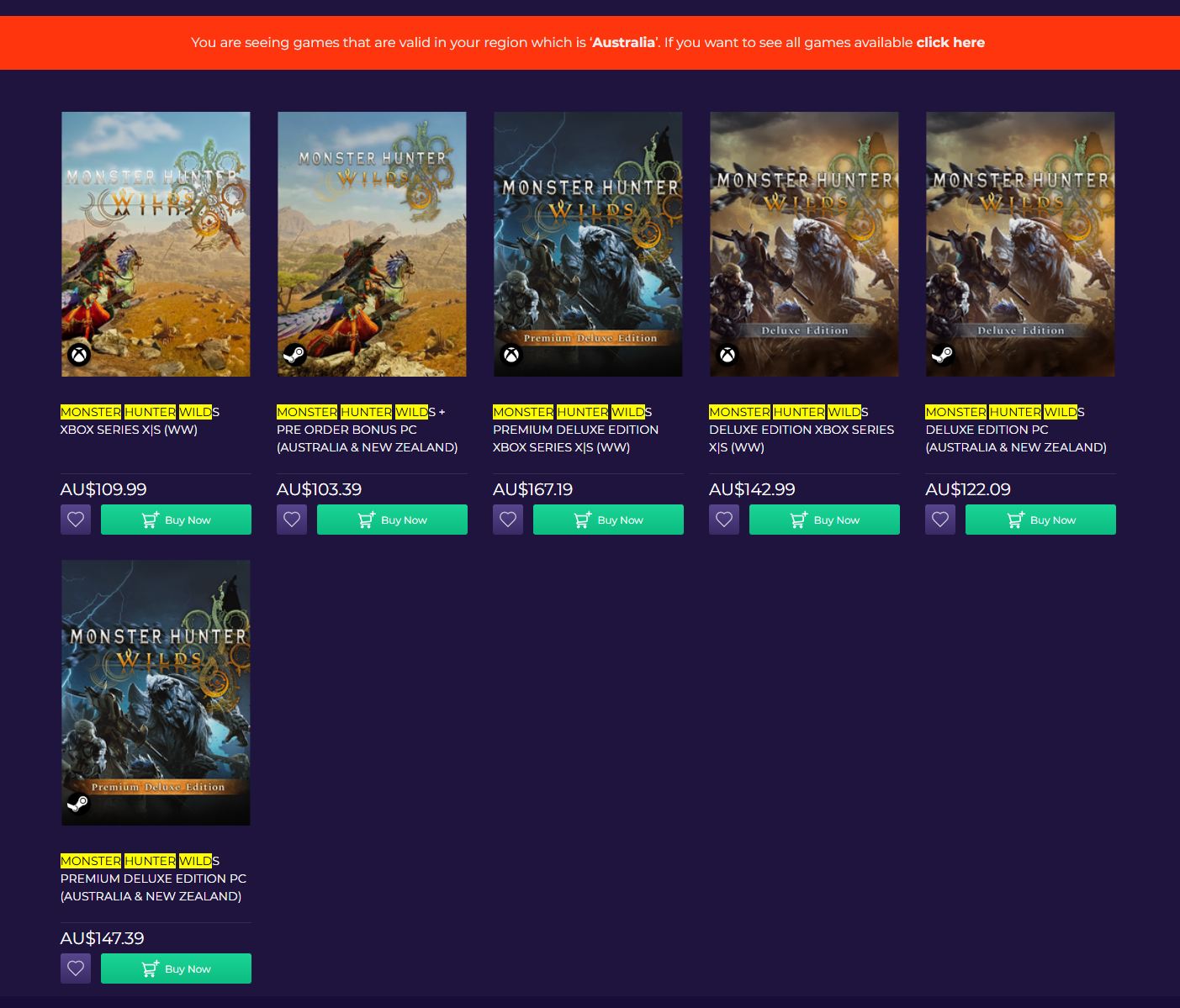1180x1008 pixels.
Task: Open the Premium Deluxe Edition Xbox Series X|S title
Action: [x=576, y=430]
